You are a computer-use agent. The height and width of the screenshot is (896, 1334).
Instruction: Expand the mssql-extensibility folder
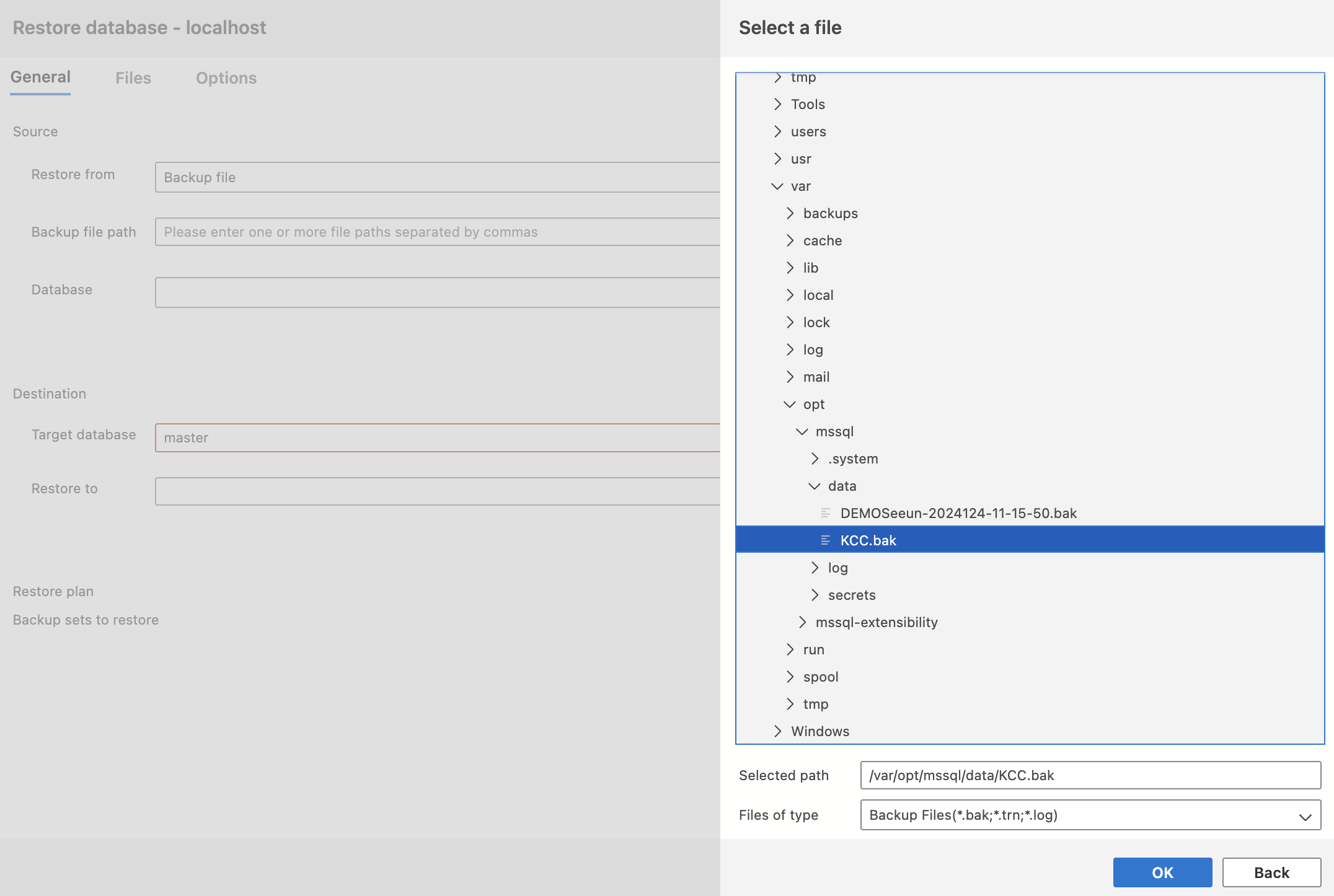[x=802, y=622]
